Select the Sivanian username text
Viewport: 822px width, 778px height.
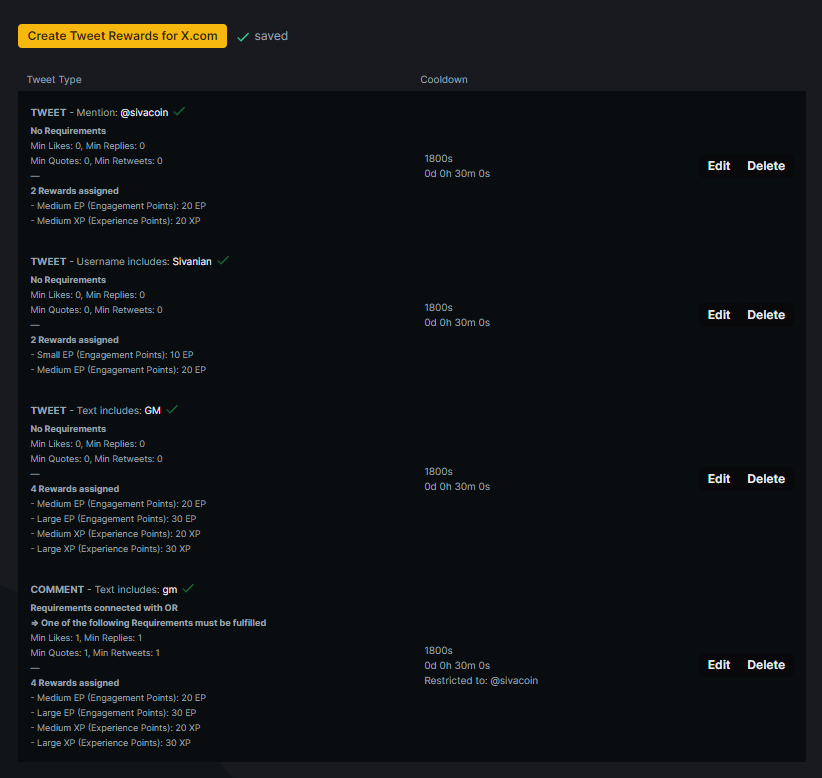coord(192,262)
